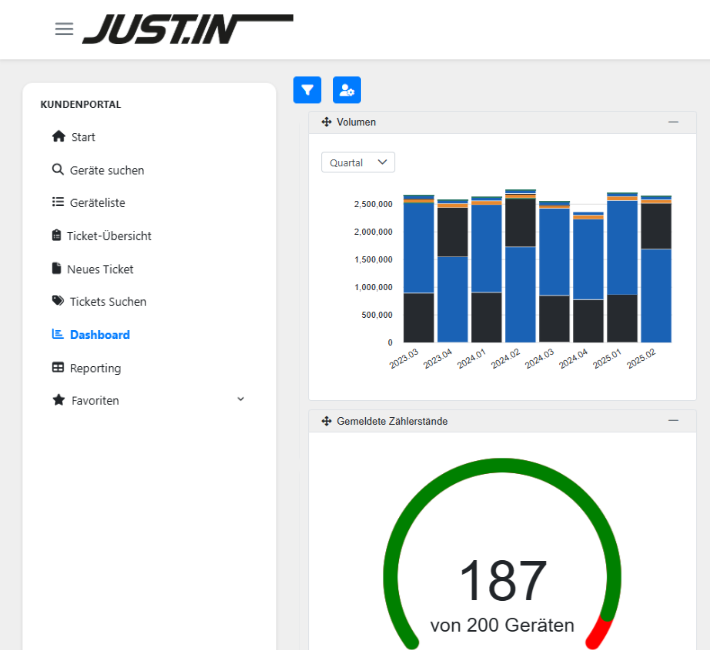The height and width of the screenshot is (650, 710).
Task: Click the clipboard icon for Ticket-Übersicht
Action: [57, 236]
